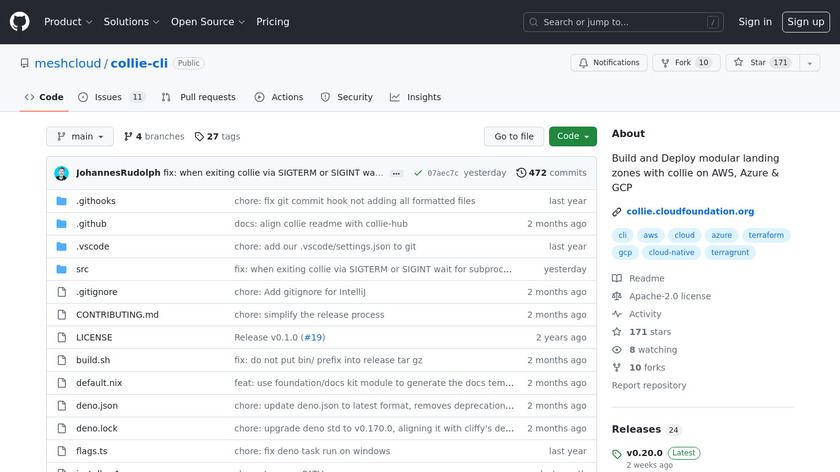Click JohannesRudolph's avatar image
This screenshot has height=472, width=840.
click(62, 173)
